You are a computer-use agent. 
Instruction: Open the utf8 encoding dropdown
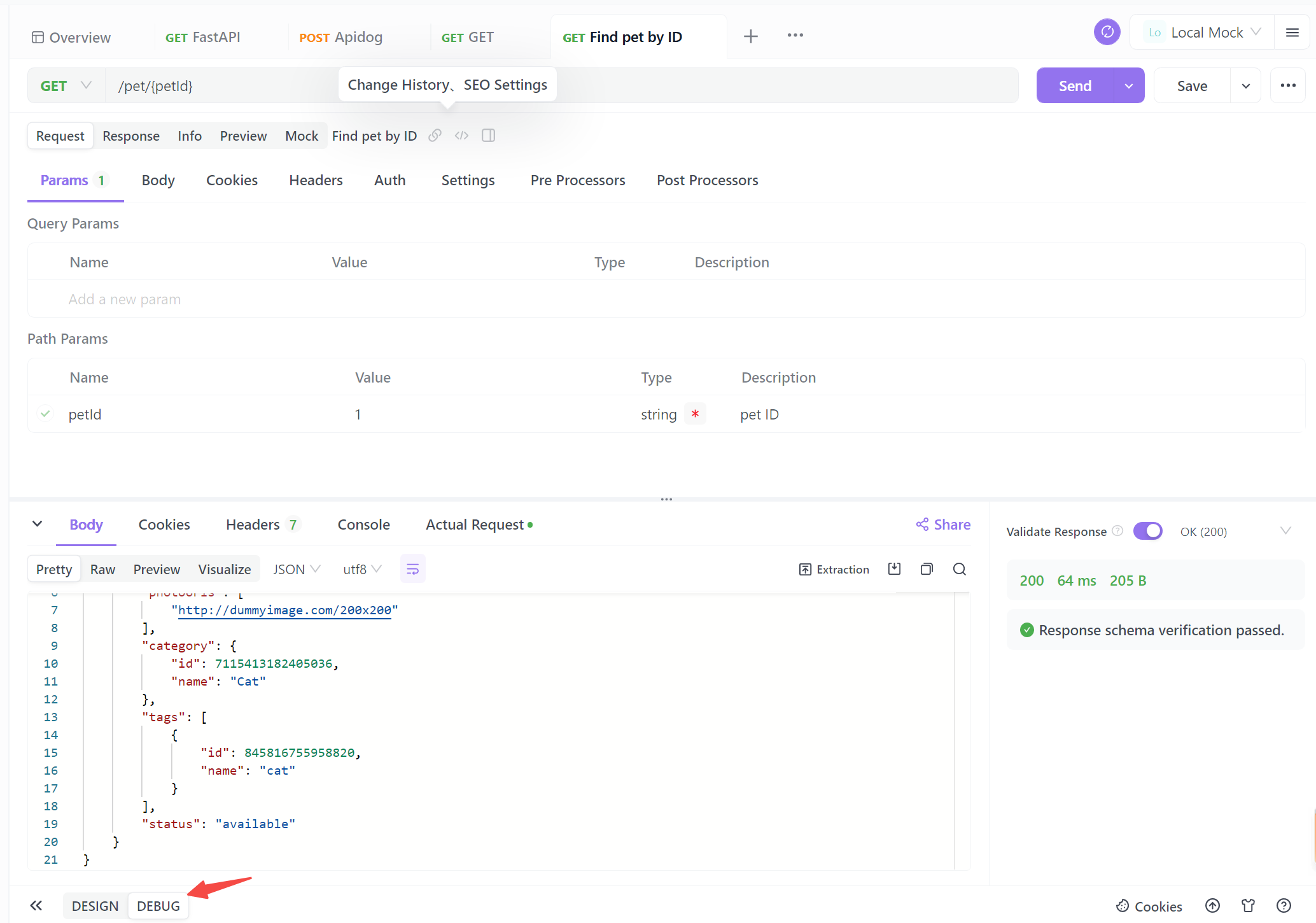click(x=362, y=569)
